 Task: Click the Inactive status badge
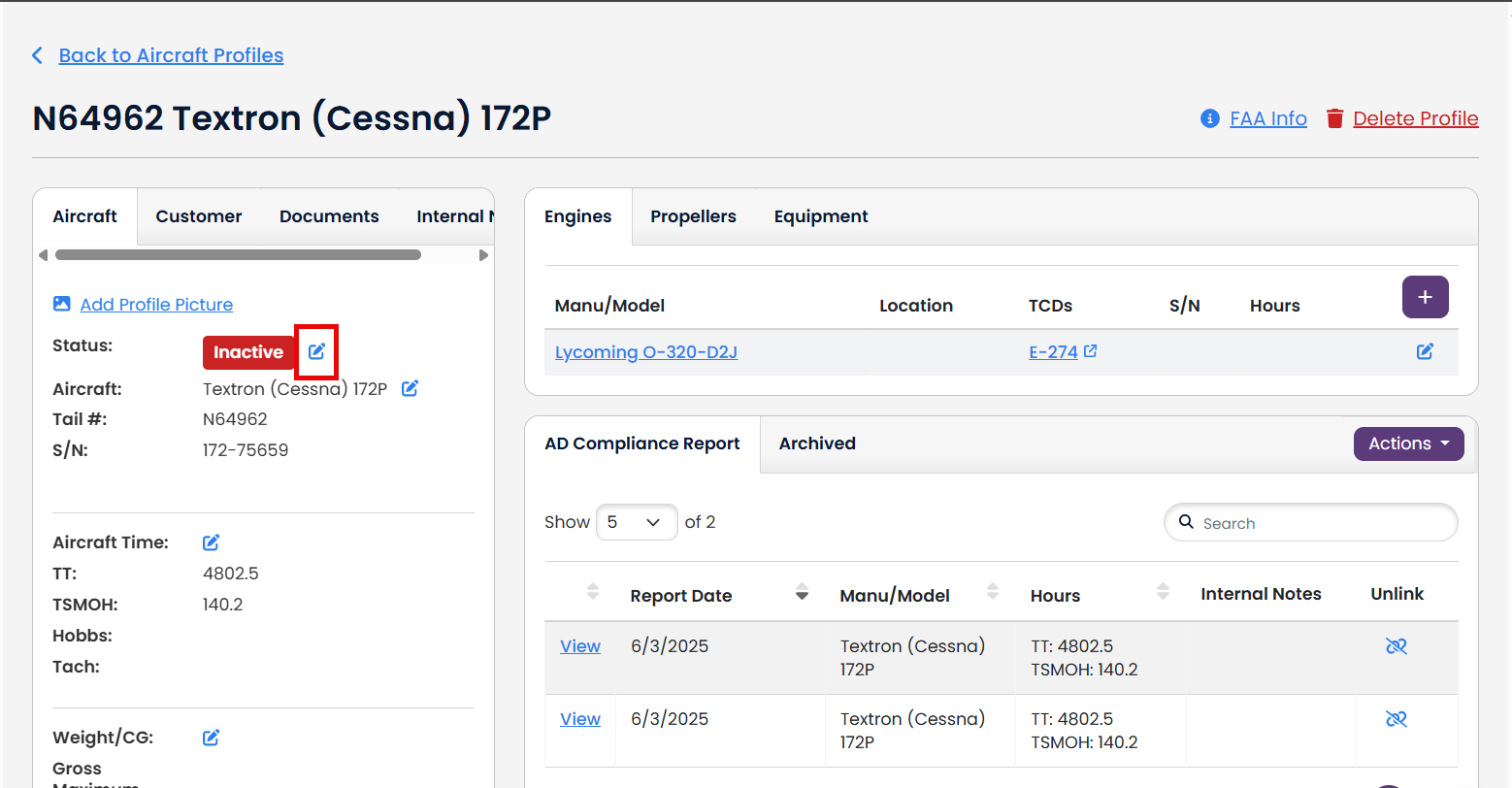(248, 352)
